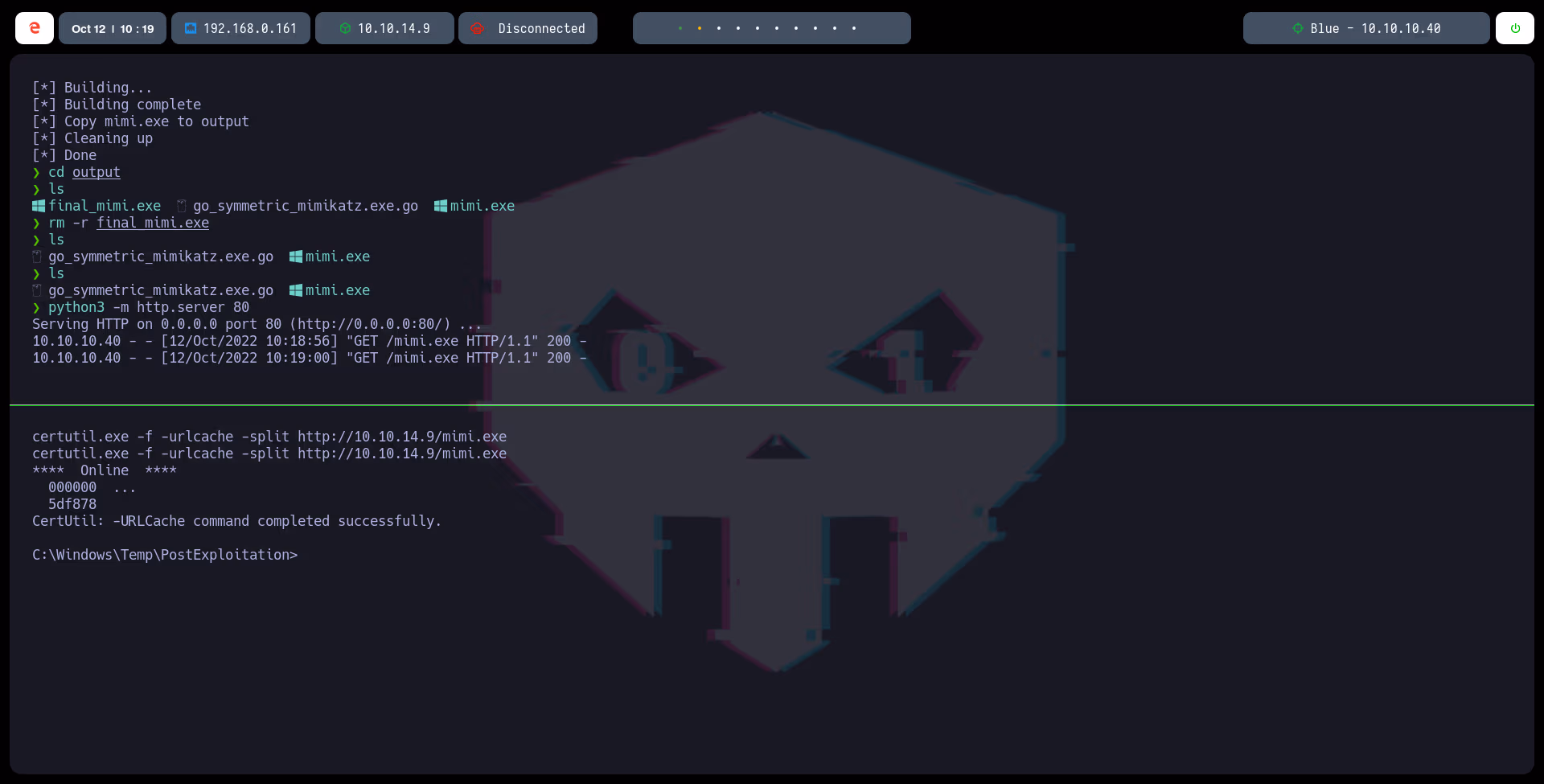The image size is (1544, 784).
Task: Toggle the power switch pill off
Action: (1516, 28)
